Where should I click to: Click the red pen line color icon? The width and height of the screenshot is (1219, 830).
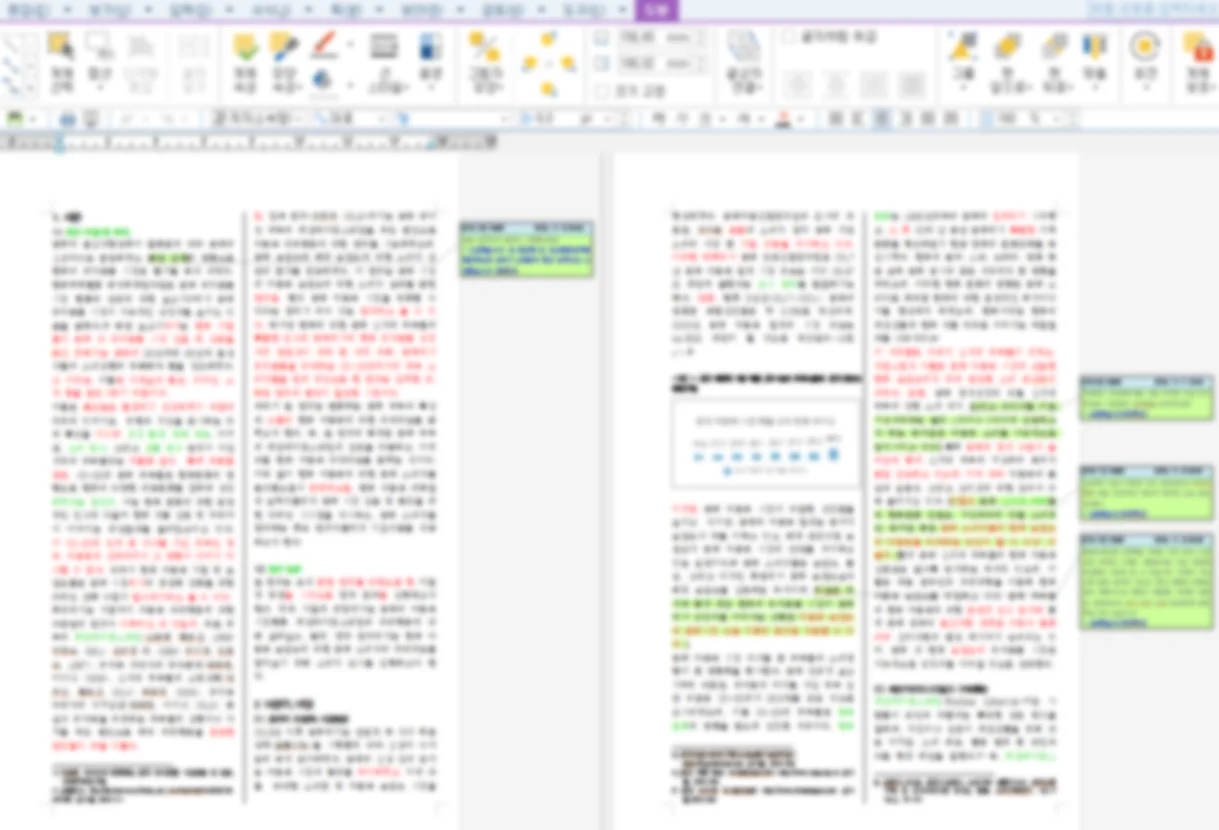point(324,46)
